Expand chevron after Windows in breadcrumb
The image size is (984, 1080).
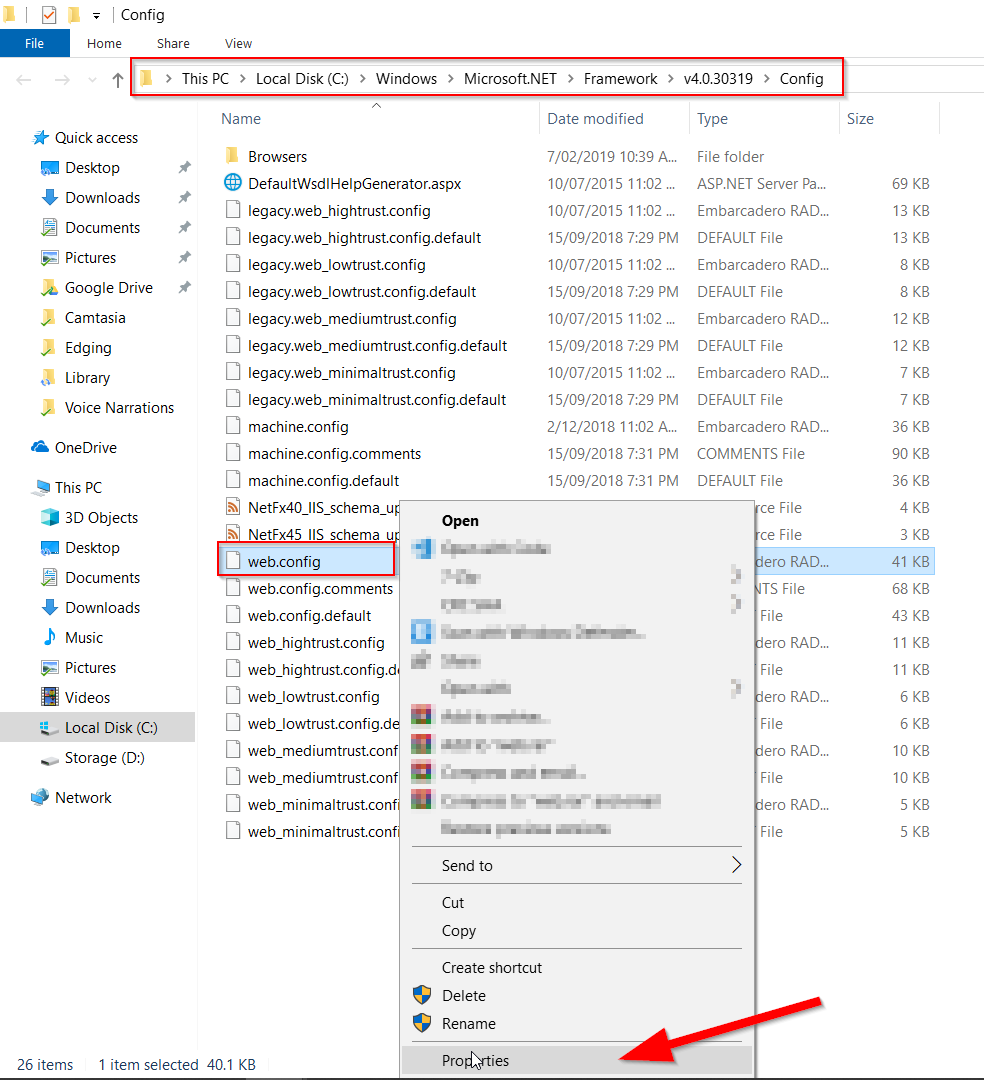point(450,79)
